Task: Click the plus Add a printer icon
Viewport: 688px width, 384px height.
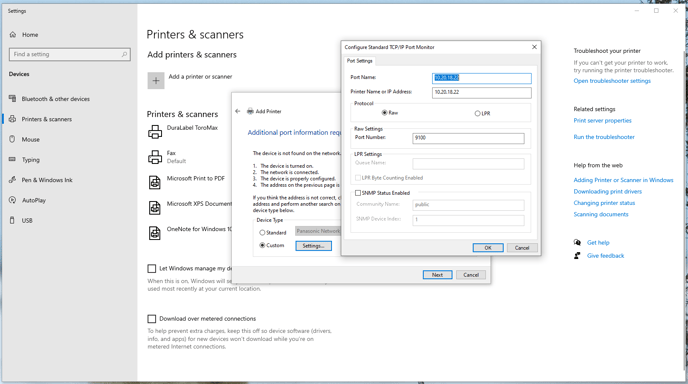Action: pos(156,81)
